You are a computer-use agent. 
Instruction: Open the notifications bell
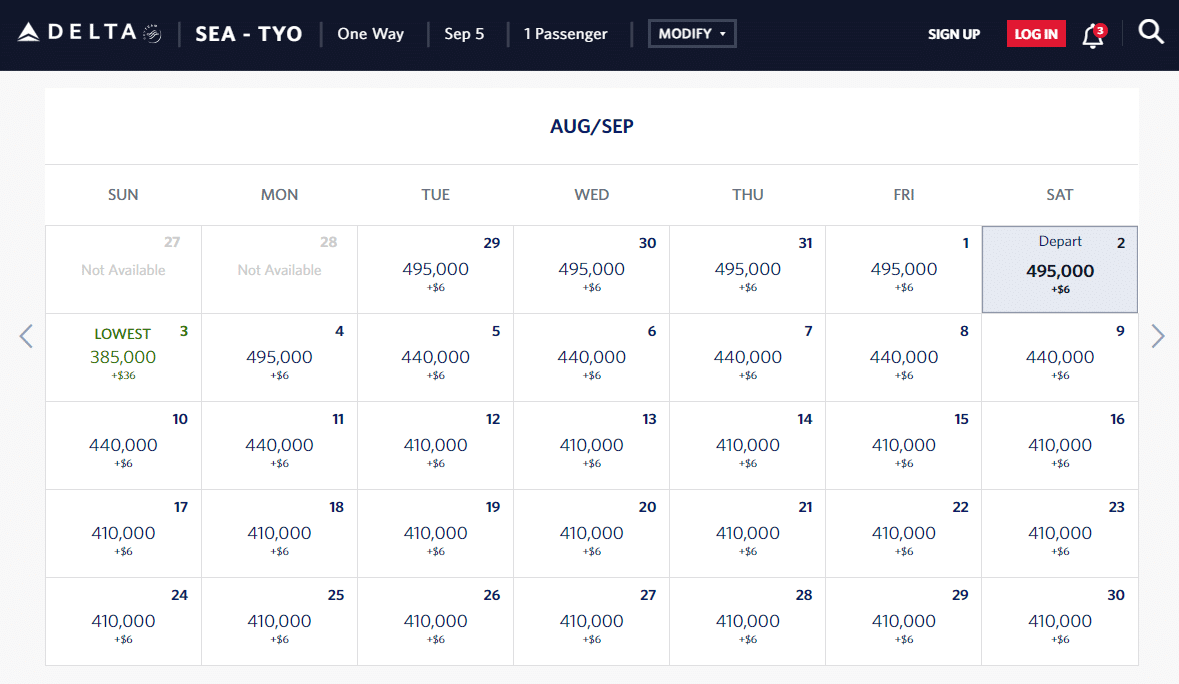(1093, 35)
